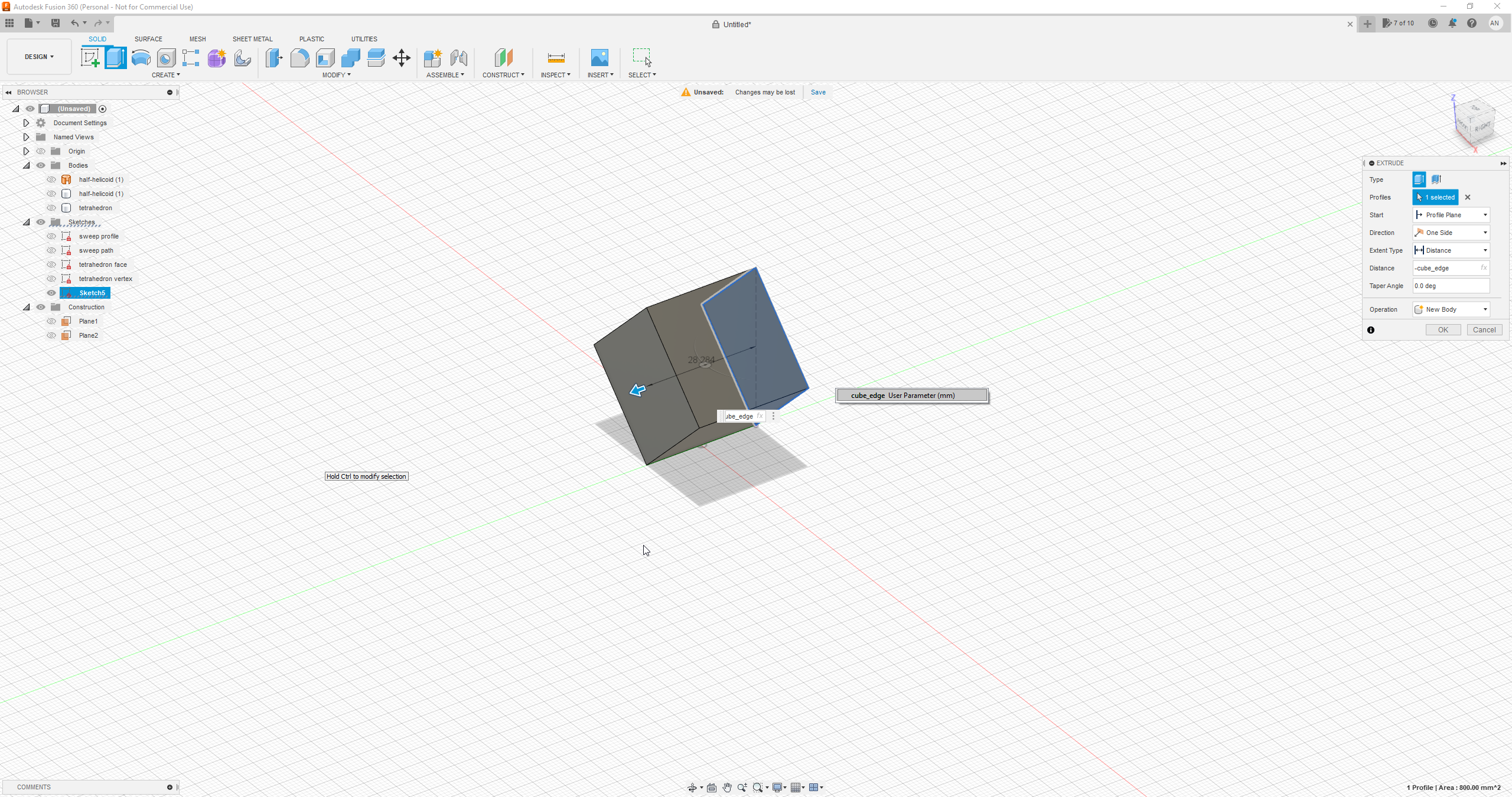The height and width of the screenshot is (797, 1512).
Task: Toggle visibility of tetrahedron body
Action: point(51,207)
